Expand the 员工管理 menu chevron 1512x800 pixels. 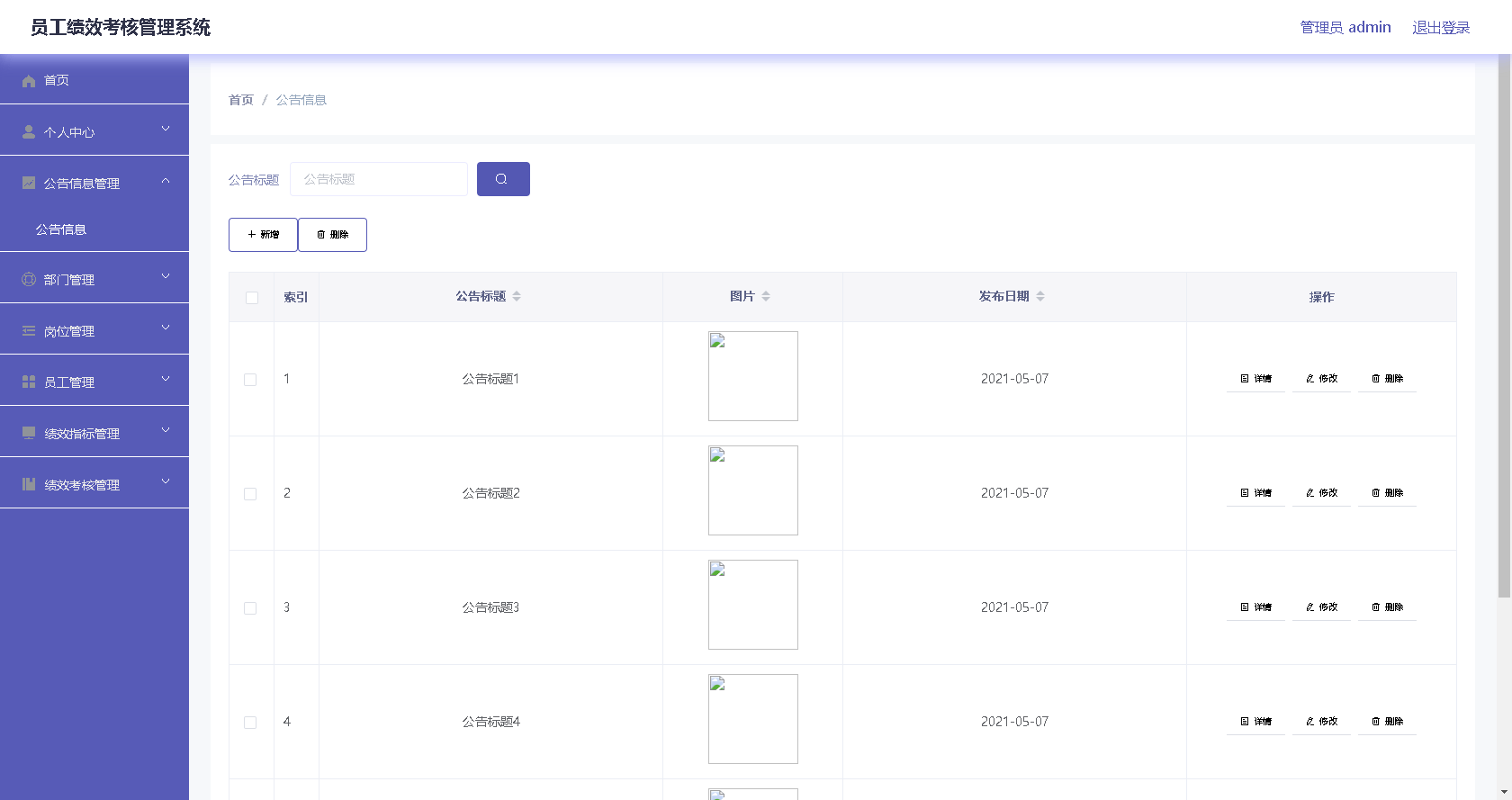(166, 380)
